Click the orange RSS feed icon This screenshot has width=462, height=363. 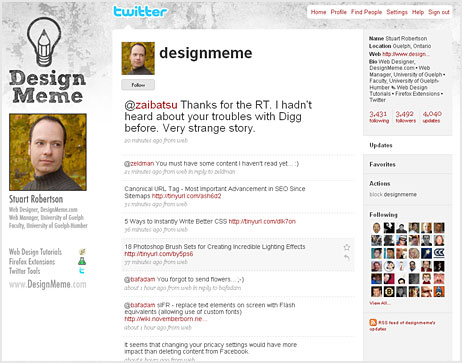coord(373,322)
